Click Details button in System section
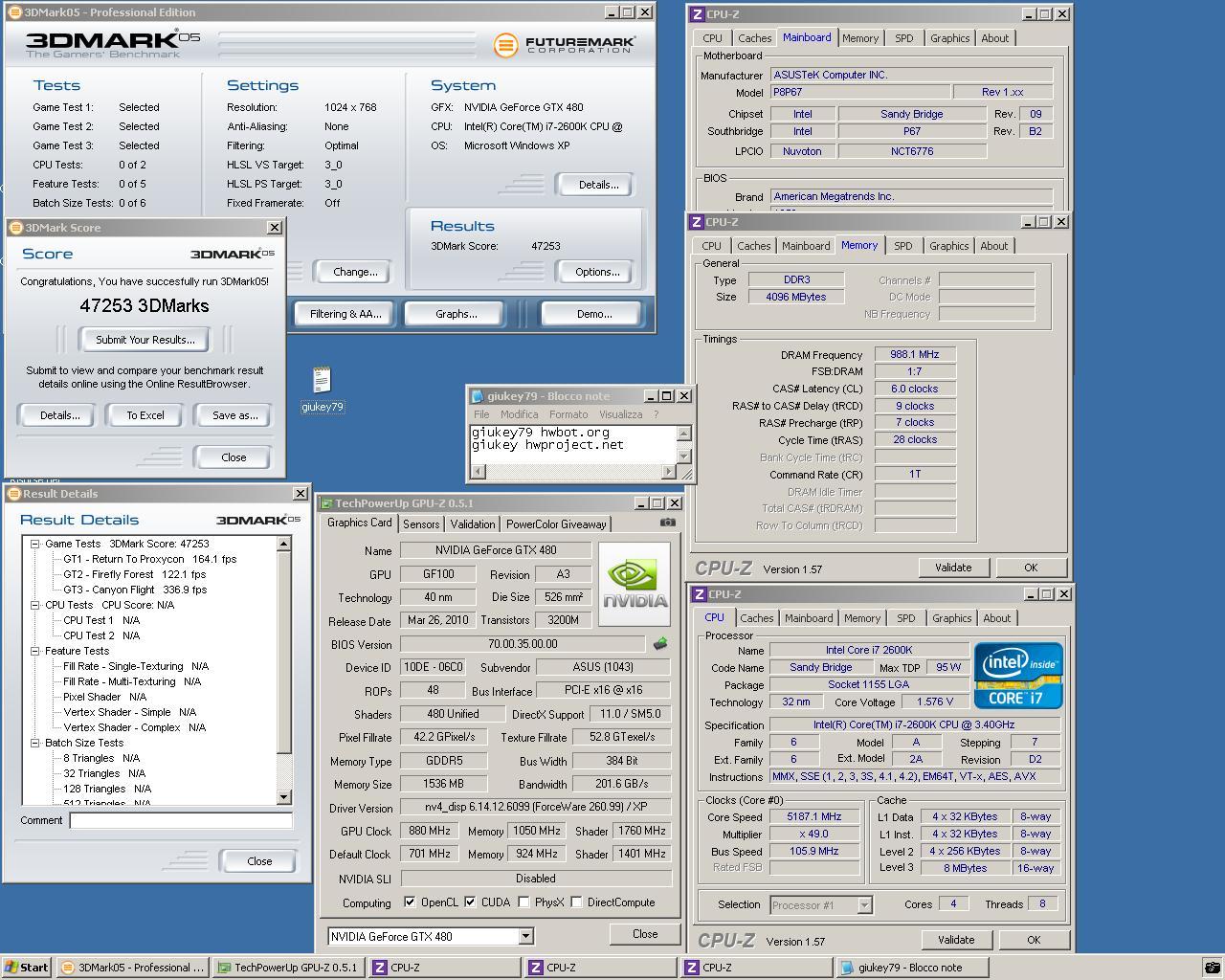 click(x=598, y=185)
